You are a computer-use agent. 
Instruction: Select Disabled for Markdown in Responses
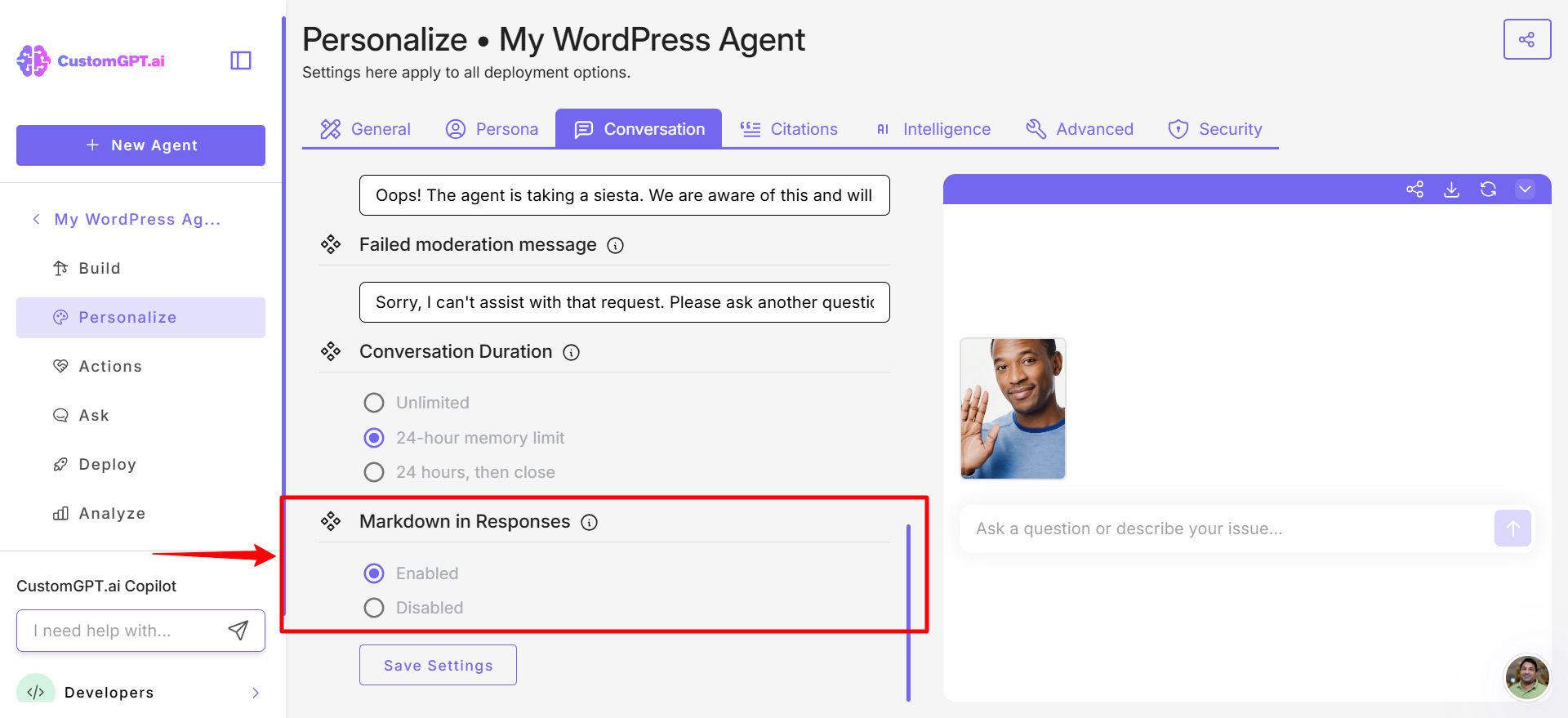pos(374,608)
